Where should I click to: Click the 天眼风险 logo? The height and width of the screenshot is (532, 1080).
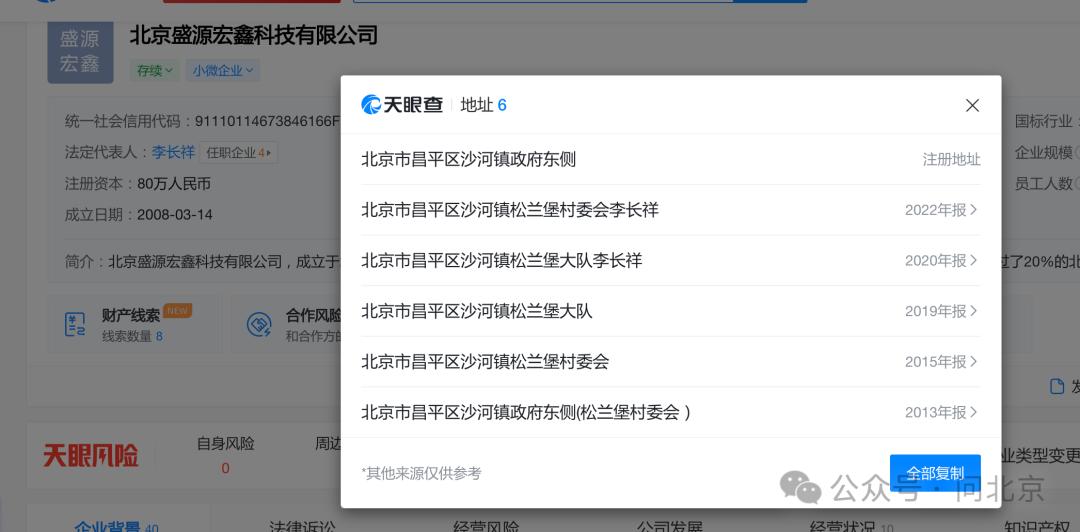[x=90, y=456]
